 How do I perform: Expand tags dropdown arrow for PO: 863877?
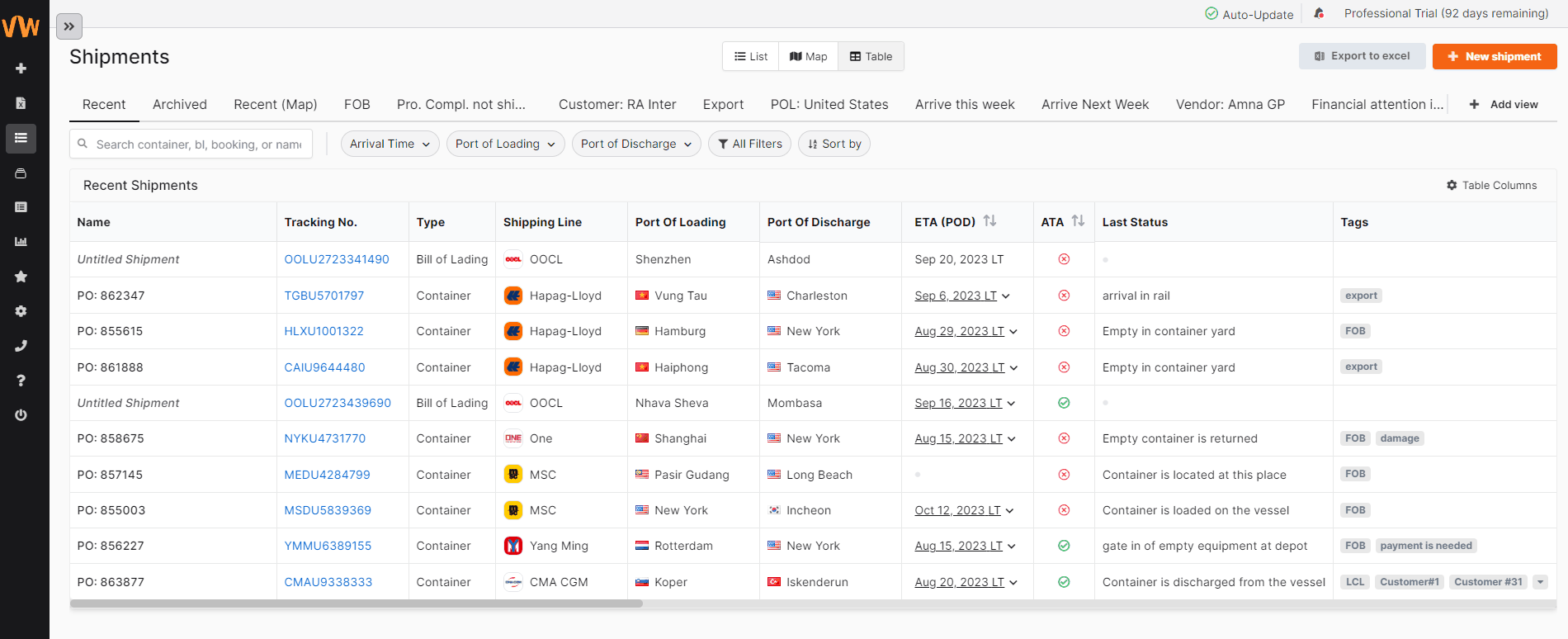1540,582
